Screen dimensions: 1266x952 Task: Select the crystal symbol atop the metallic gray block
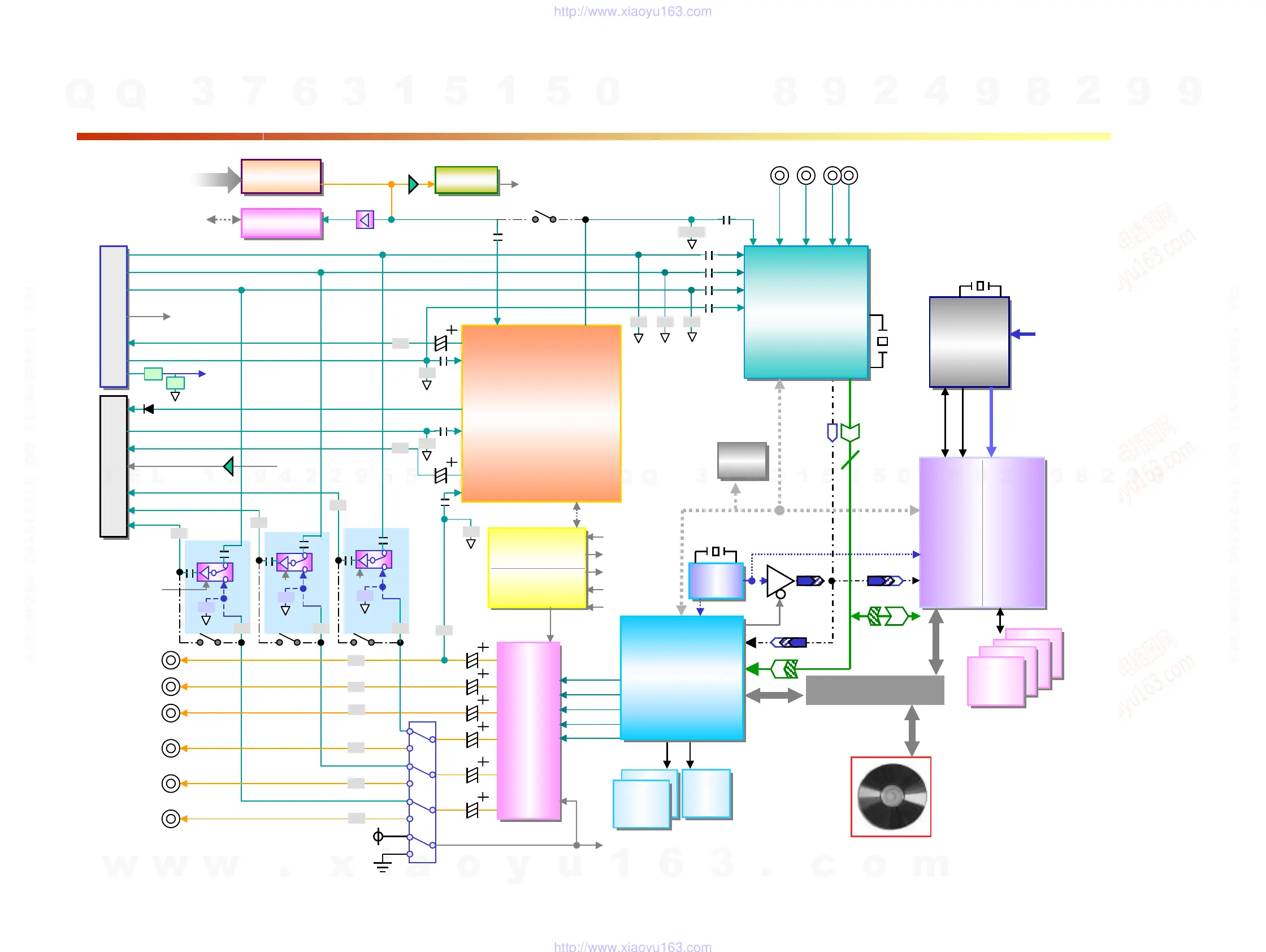tap(980, 286)
